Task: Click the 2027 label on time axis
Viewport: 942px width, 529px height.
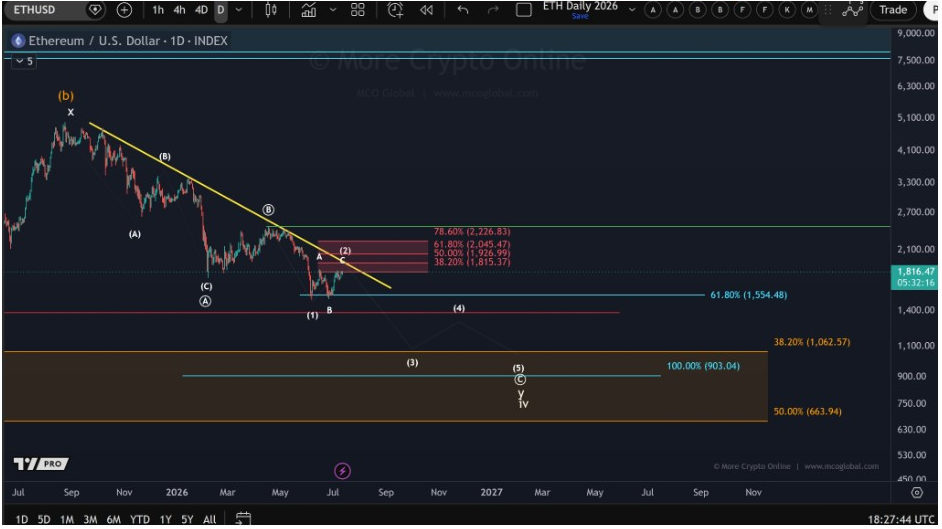Action: click(x=491, y=492)
